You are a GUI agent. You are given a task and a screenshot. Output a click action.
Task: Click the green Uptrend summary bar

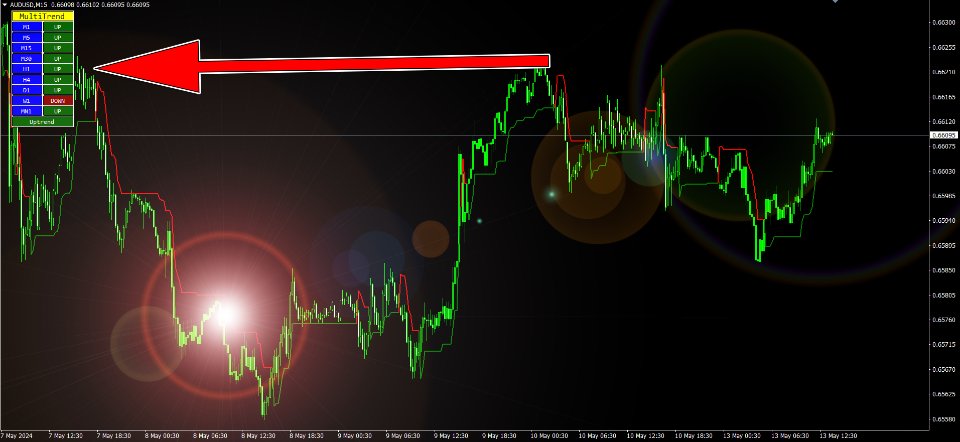pos(43,122)
